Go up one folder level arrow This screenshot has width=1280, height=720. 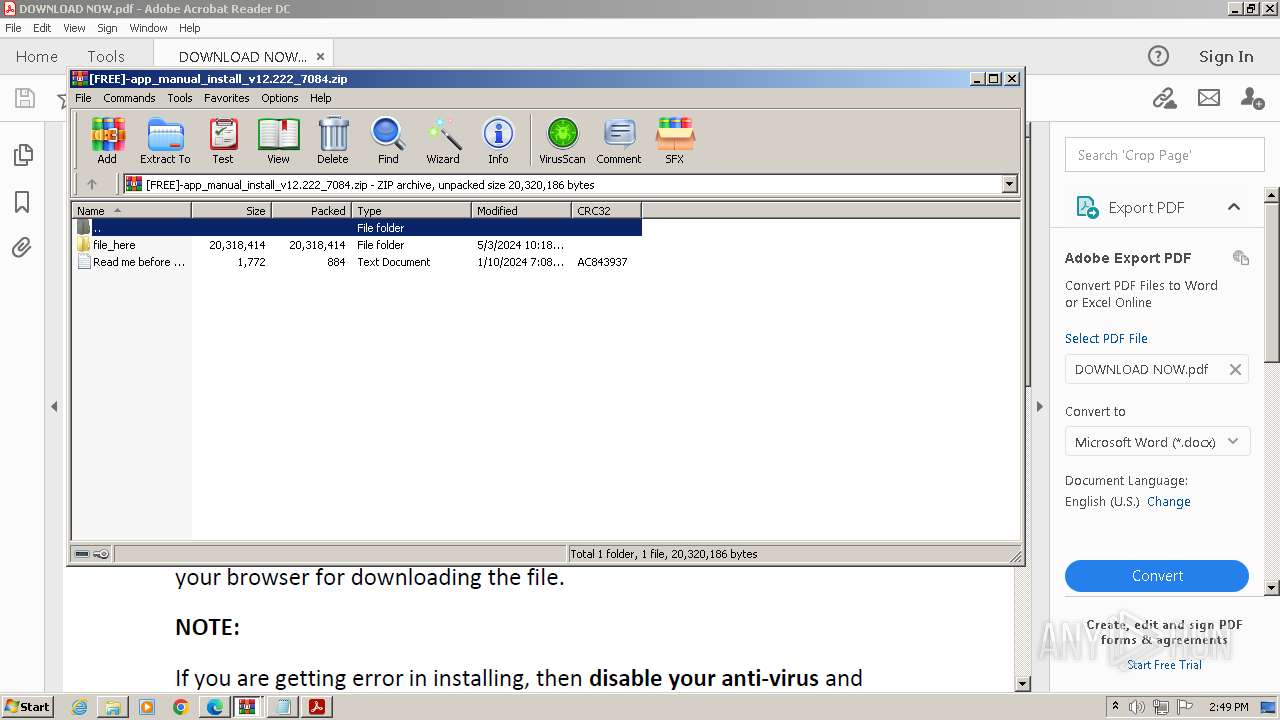(92, 184)
